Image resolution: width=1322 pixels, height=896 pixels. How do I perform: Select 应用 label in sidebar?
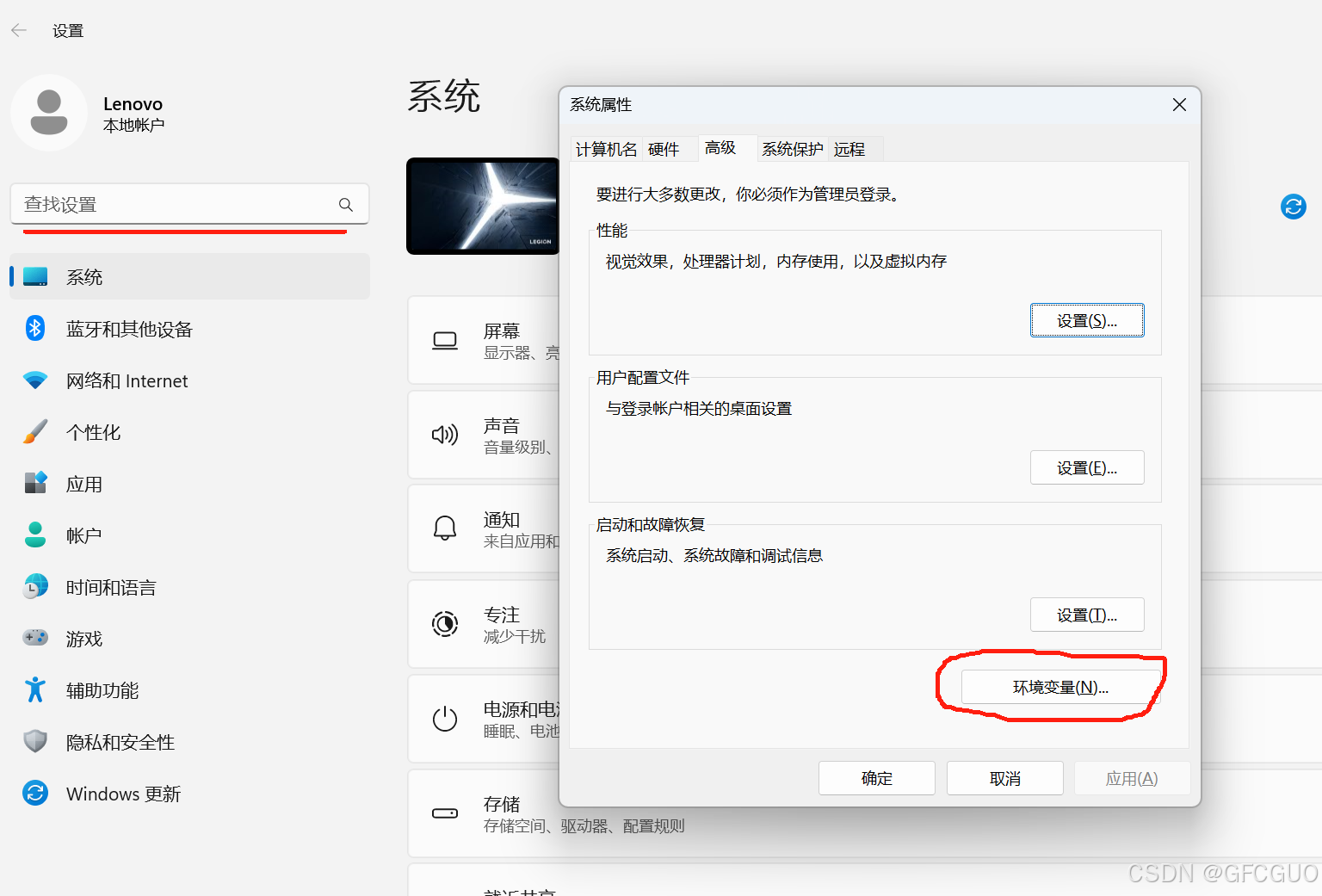(x=84, y=484)
